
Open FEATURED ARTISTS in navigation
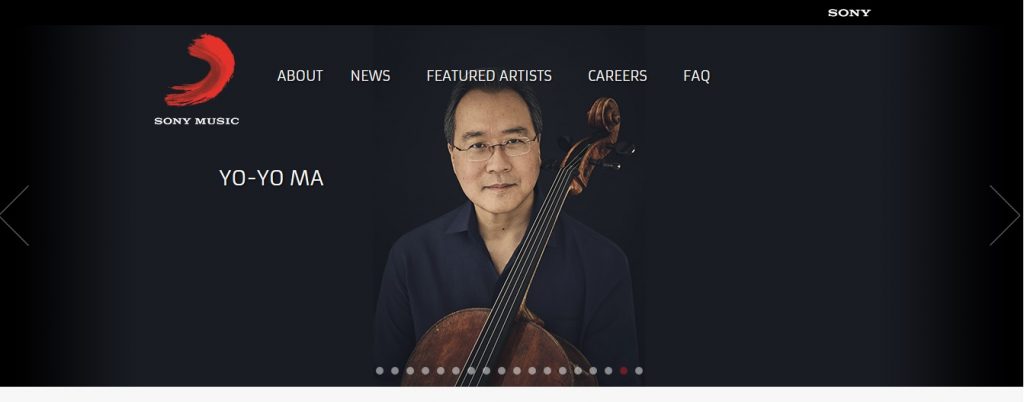click(x=489, y=76)
